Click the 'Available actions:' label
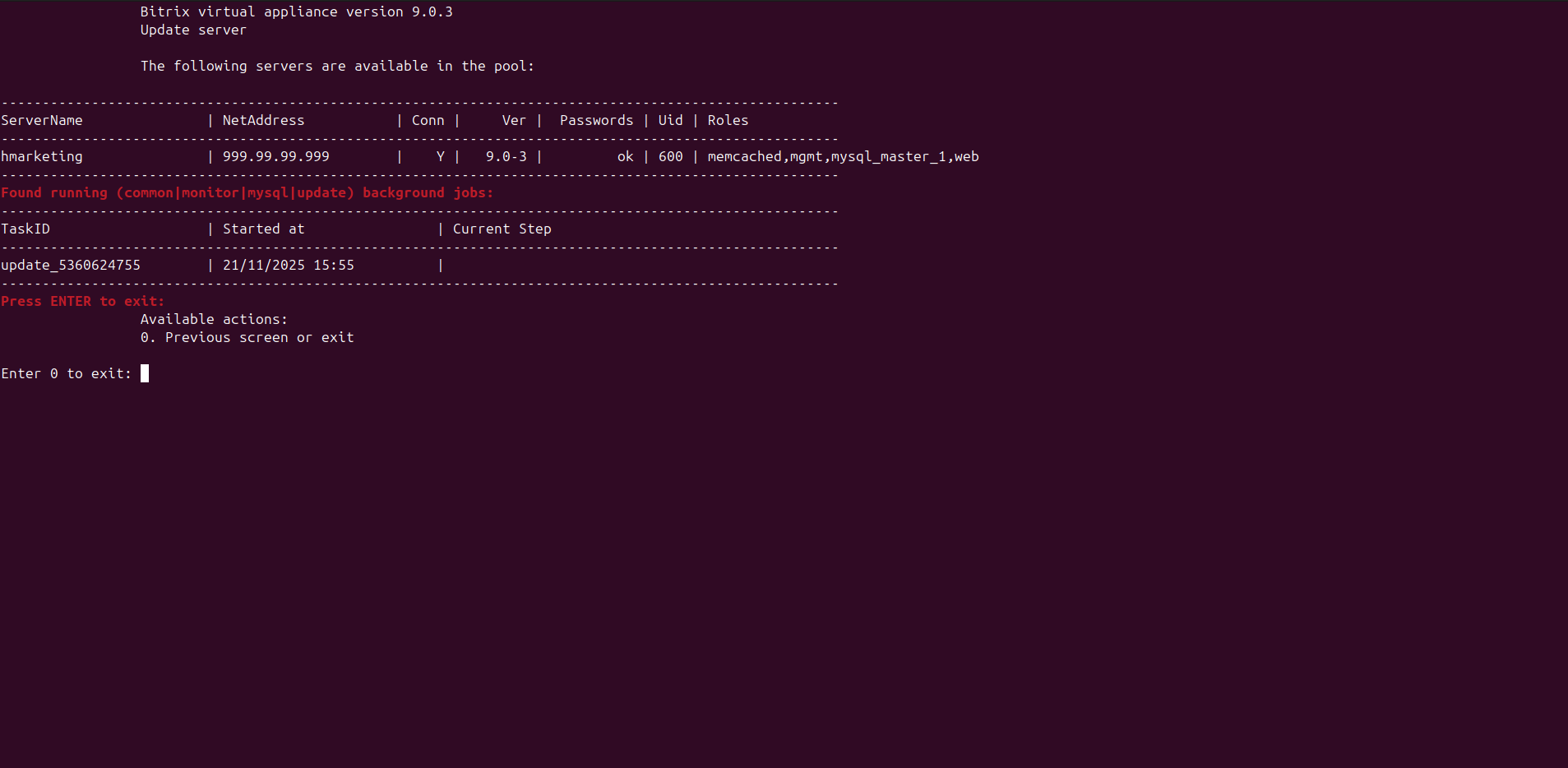This screenshot has width=1568, height=768. coord(214,319)
